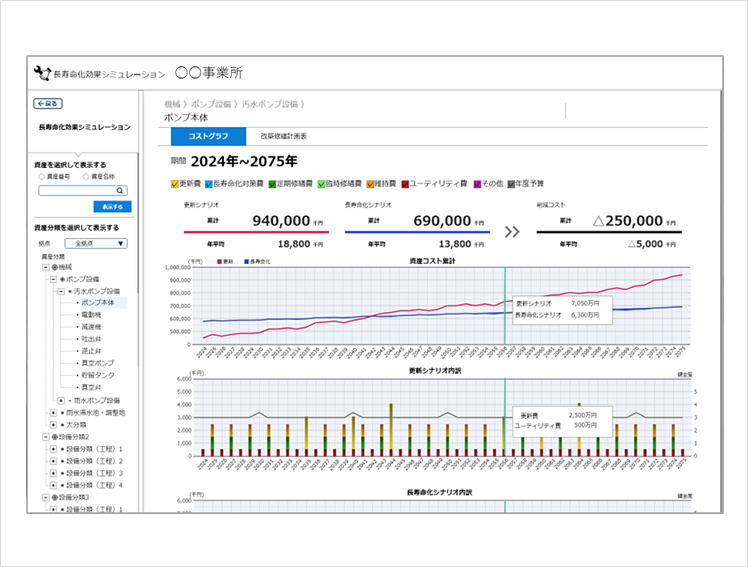Click the 資産コスト累計 chart title
The height and width of the screenshot is (567, 748).
coord(432,261)
